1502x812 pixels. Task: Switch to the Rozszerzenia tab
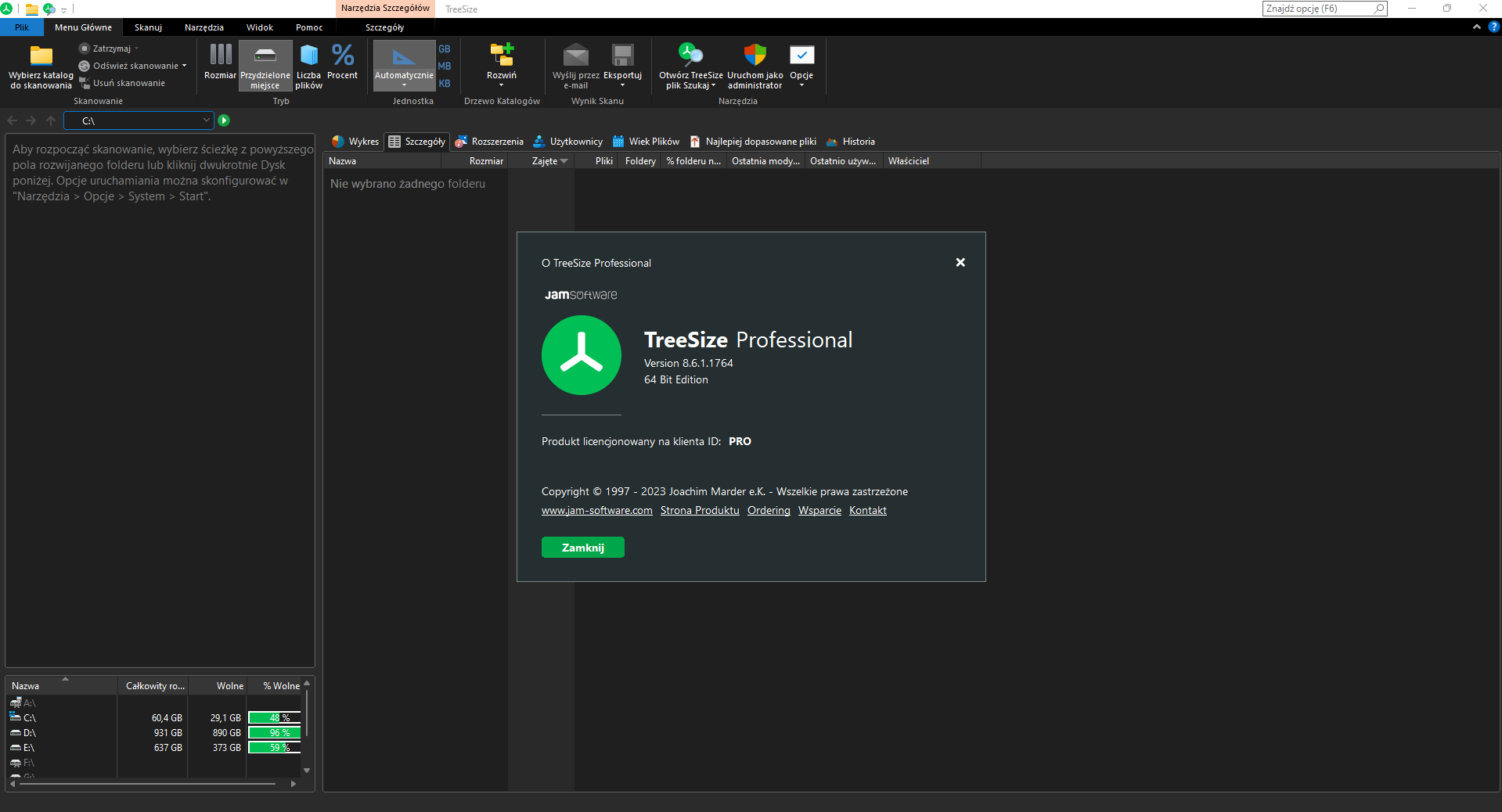[489, 142]
